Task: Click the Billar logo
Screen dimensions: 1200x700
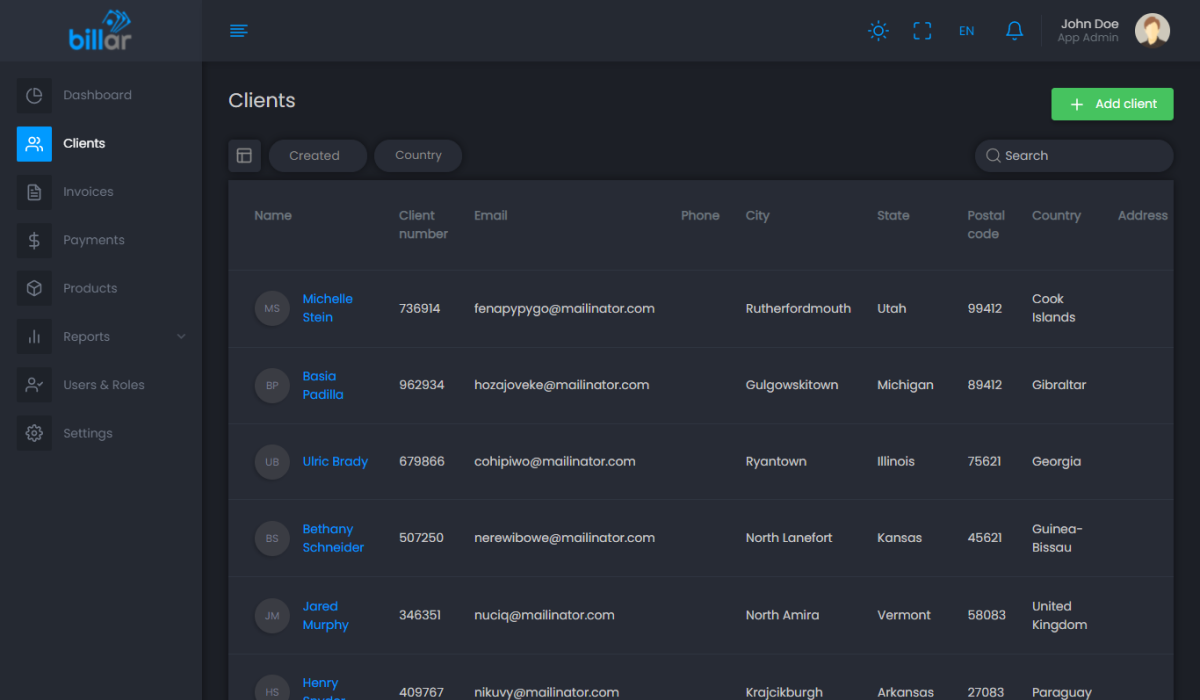Action: [x=100, y=30]
